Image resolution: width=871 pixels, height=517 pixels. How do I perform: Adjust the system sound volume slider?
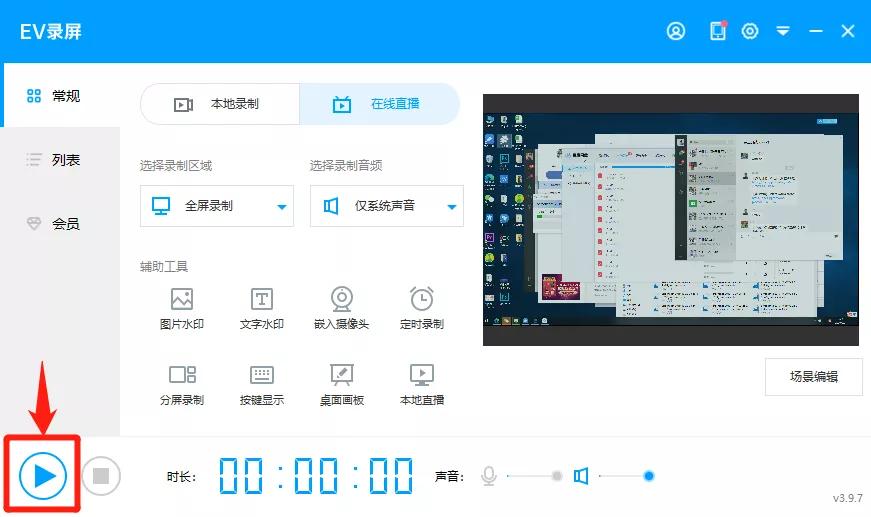pyautogui.click(x=627, y=476)
